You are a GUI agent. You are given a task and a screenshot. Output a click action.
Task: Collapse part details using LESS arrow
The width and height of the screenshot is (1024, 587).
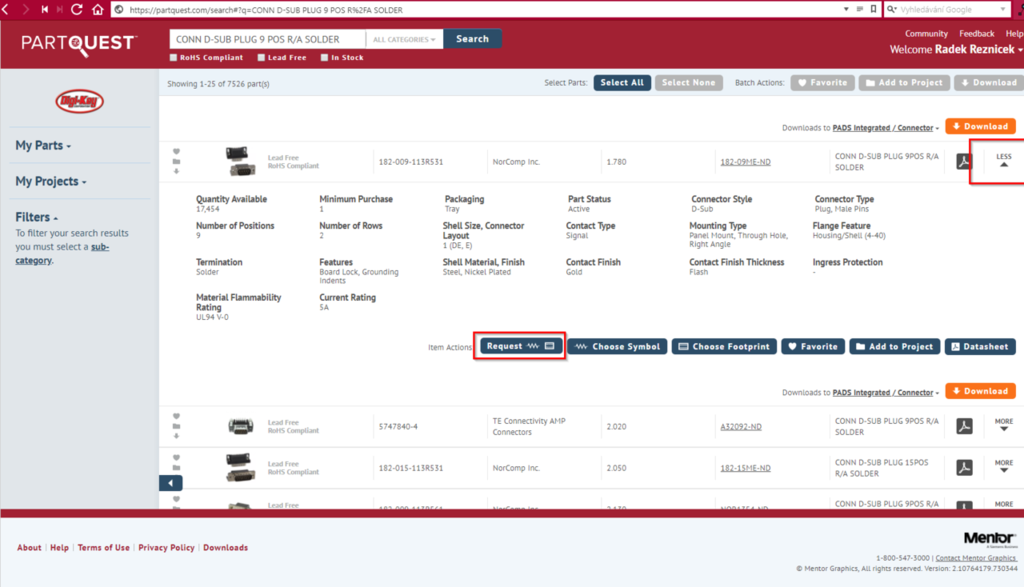point(1003,161)
